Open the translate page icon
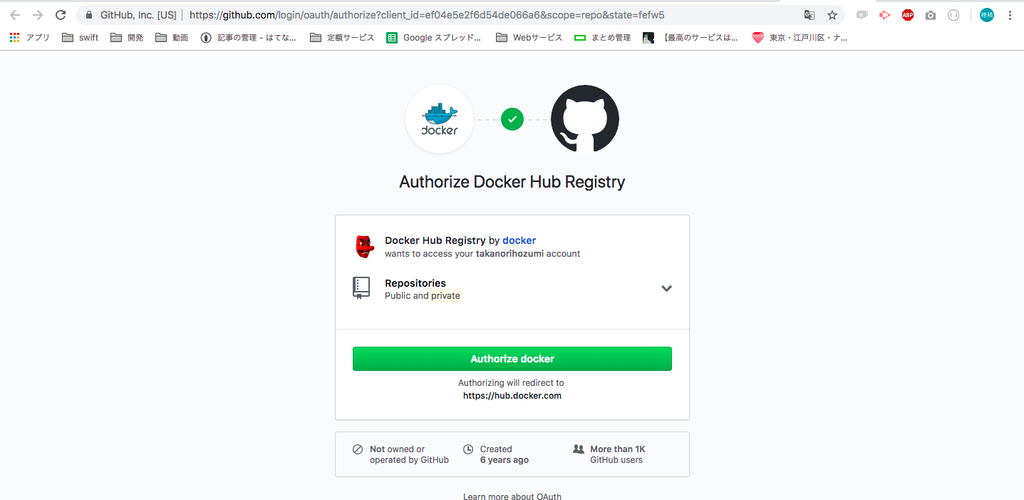 pyautogui.click(x=809, y=14)
